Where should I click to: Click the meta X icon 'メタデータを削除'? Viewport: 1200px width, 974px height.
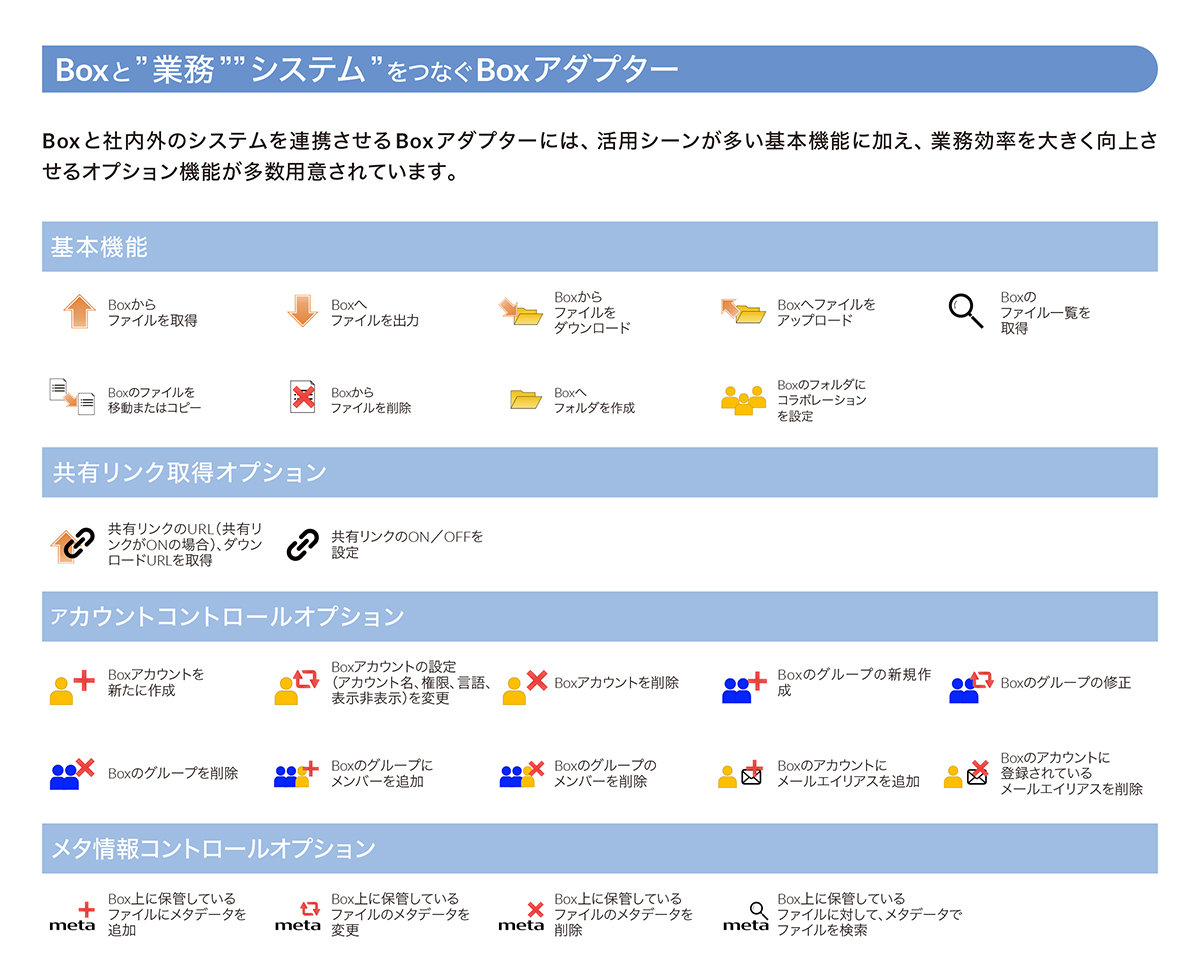coord(521,916)
